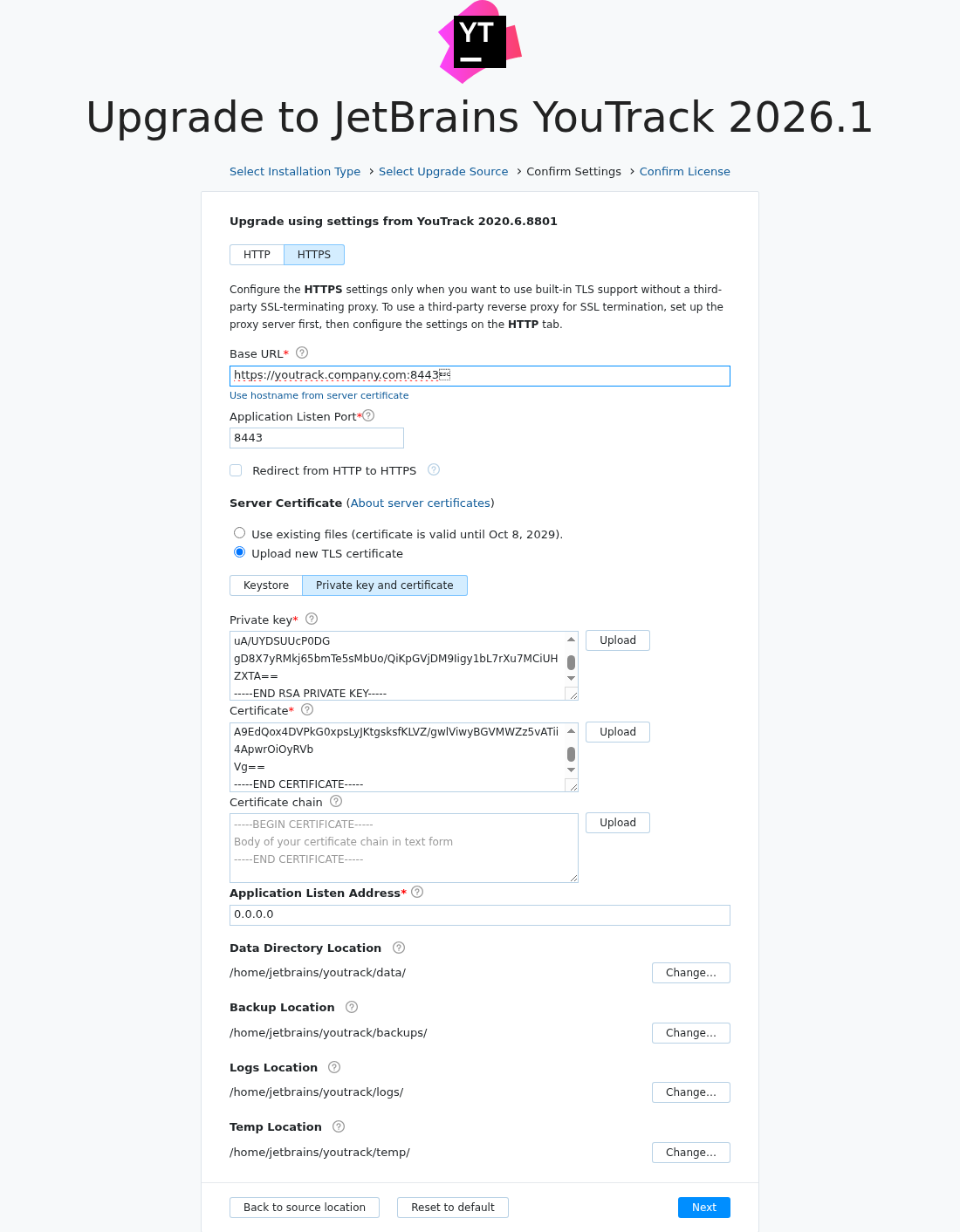Click the YouTrack logo at top
The image size is (960, 1232).
pyautogui.click(x=479, y=42)
